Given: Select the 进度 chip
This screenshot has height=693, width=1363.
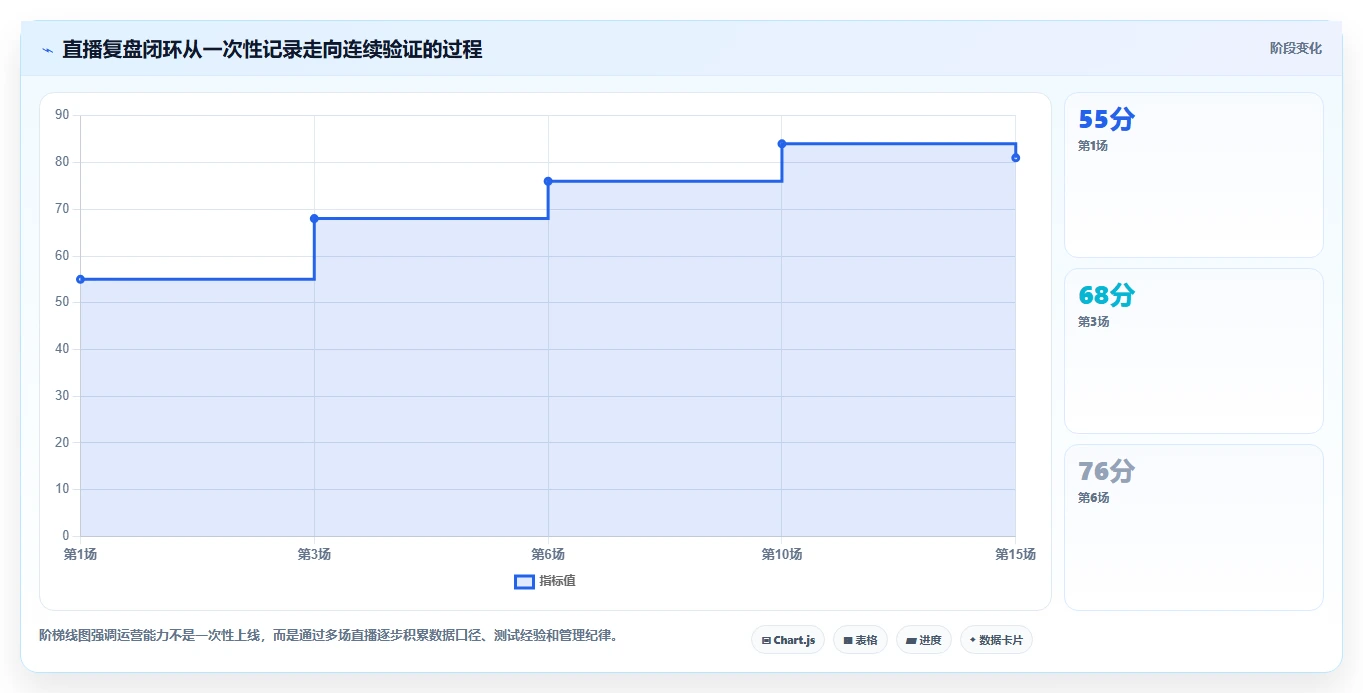Looking at the screenshot, I should pyautogui.click(x=923, y=640).
